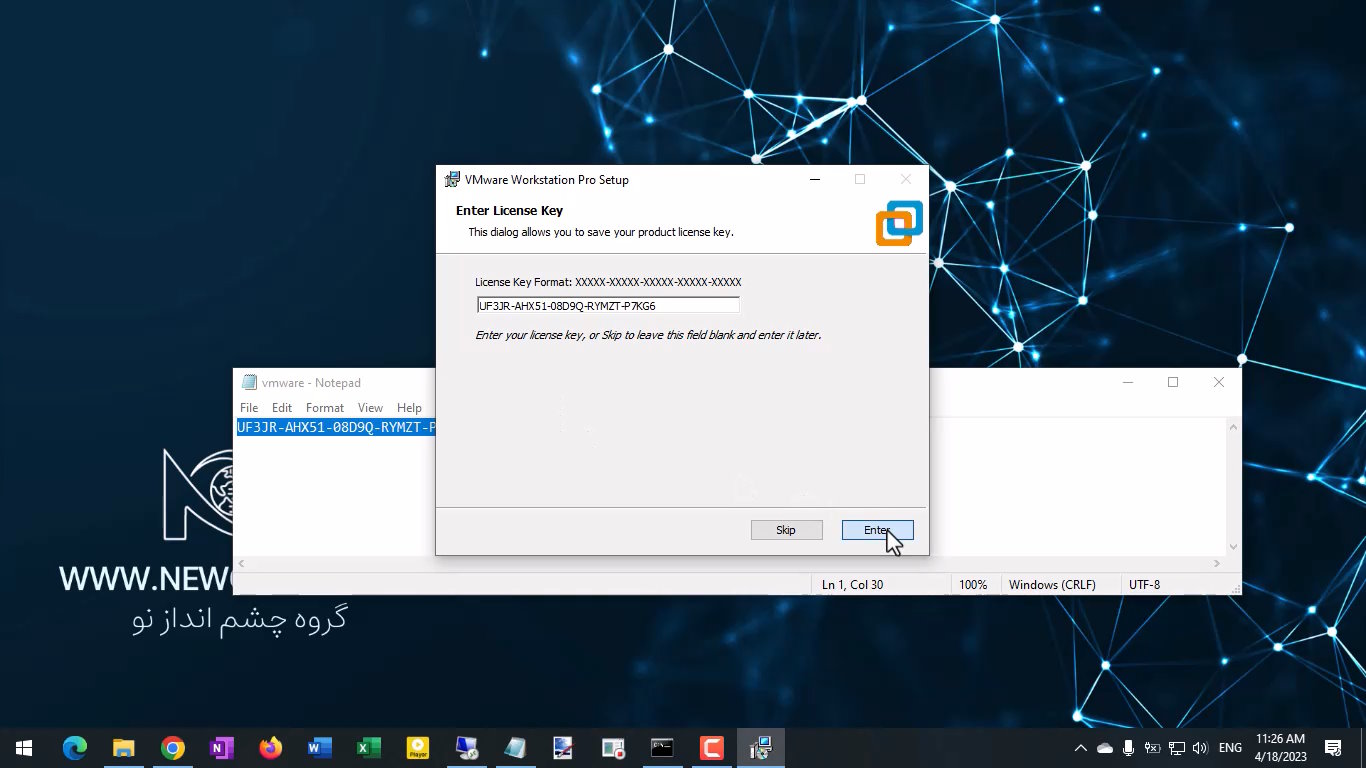
Task: Click the network tray icon
Action: click(1177, 748)
